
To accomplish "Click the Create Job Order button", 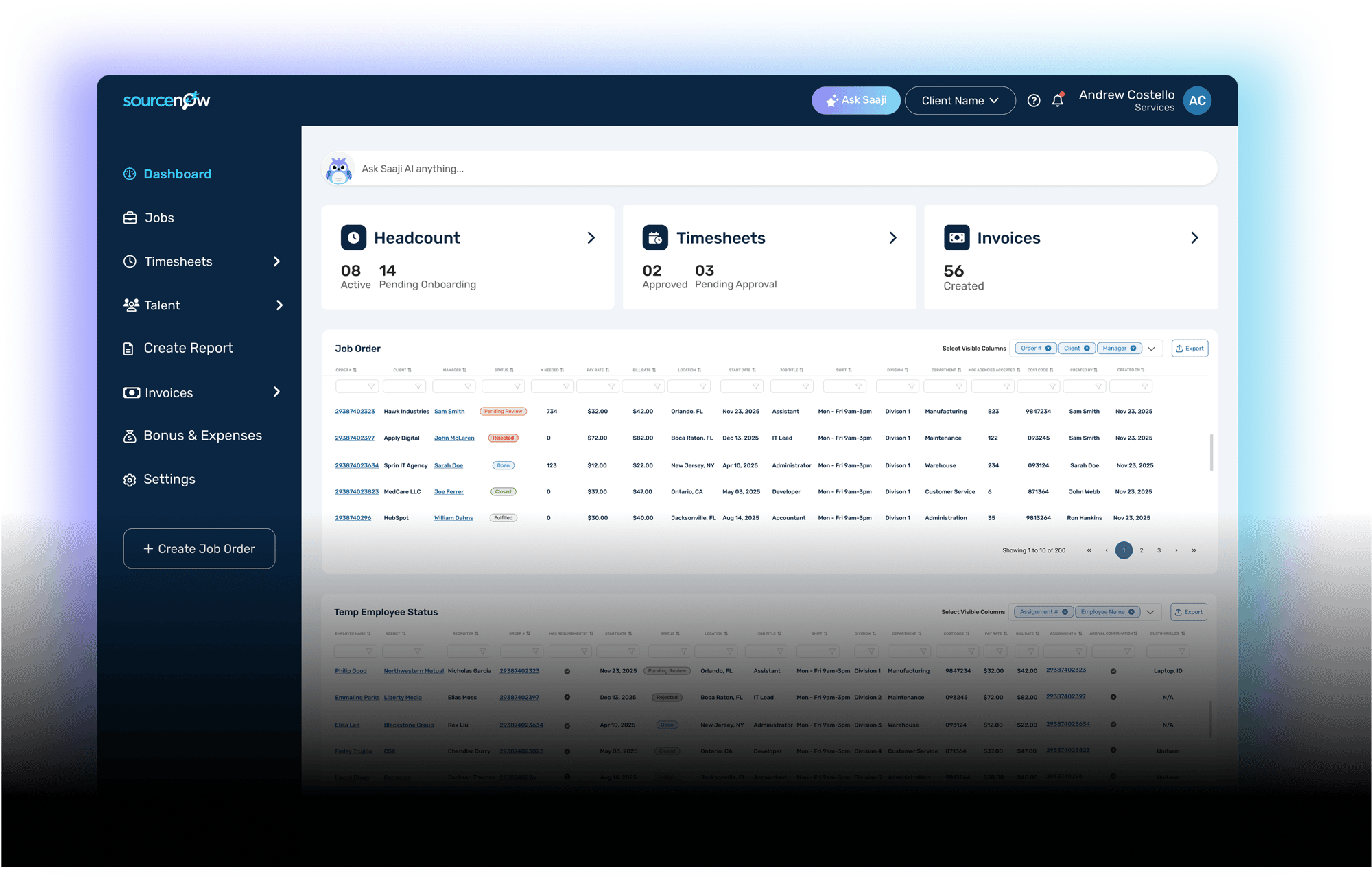I will [x=199, y=549].
